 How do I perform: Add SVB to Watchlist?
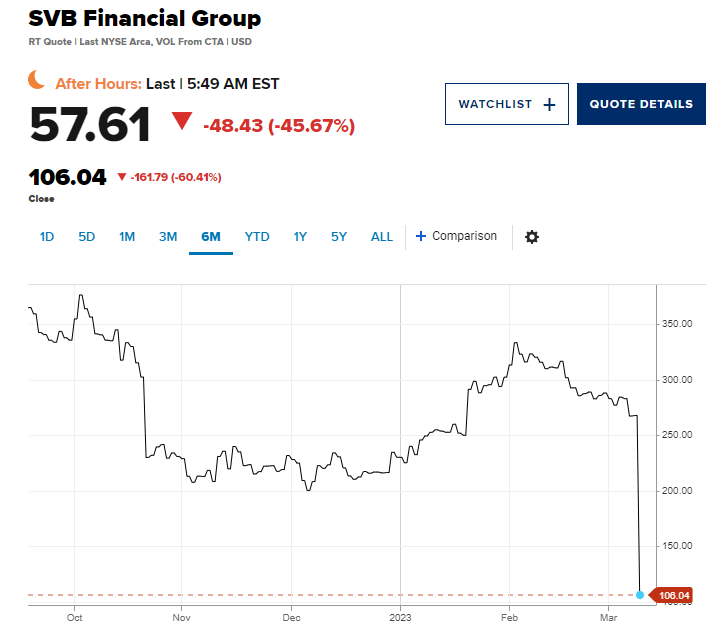click(506, 104)
